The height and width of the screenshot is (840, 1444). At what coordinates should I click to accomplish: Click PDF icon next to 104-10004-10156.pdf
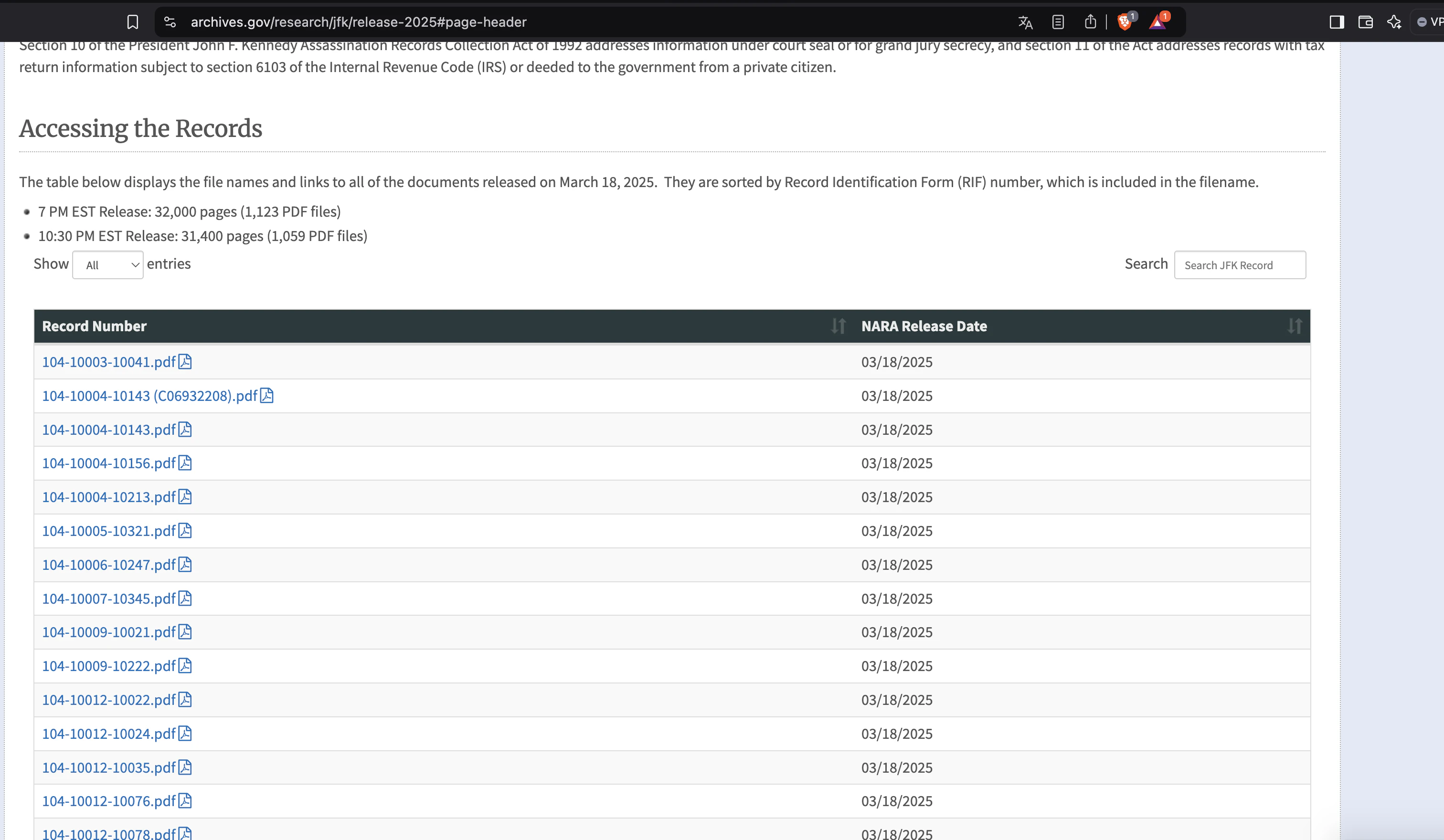point(184,462)
